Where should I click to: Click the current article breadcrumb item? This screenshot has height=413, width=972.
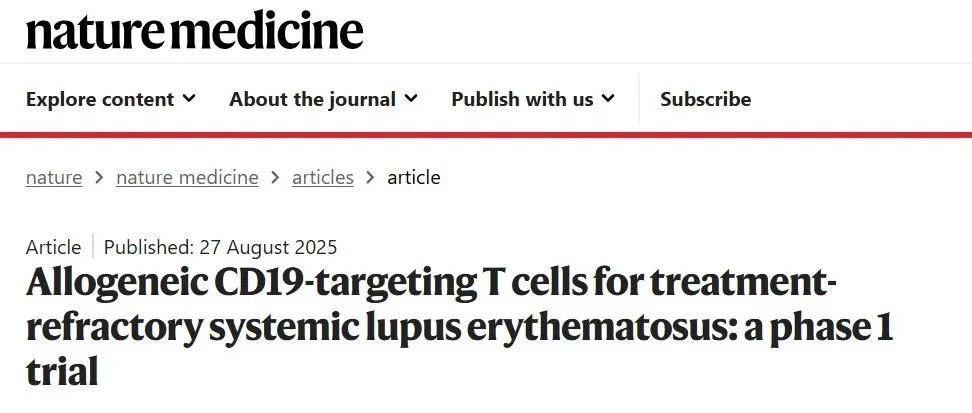point(414,178)
